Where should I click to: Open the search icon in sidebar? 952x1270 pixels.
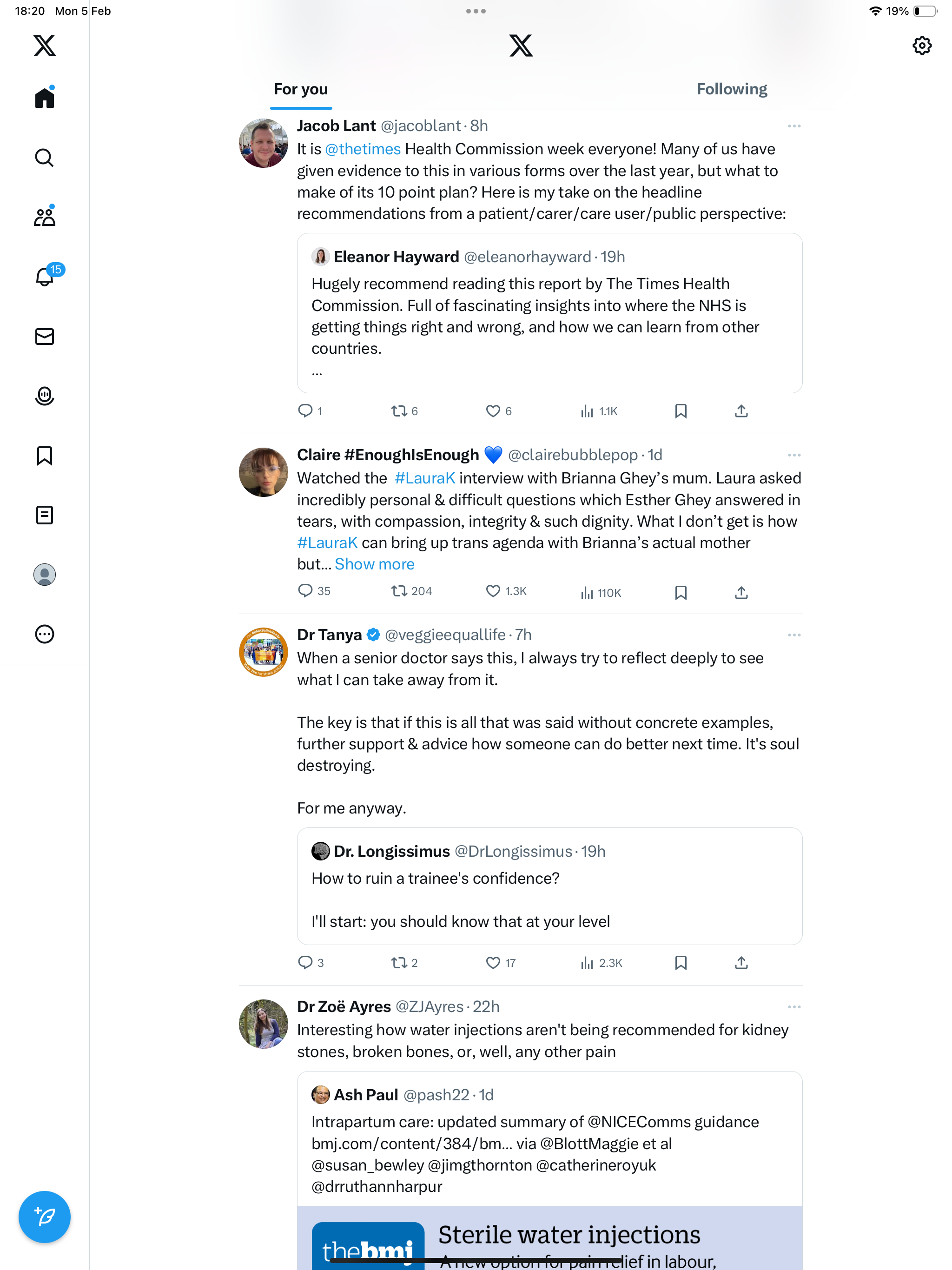pos(44,157)
